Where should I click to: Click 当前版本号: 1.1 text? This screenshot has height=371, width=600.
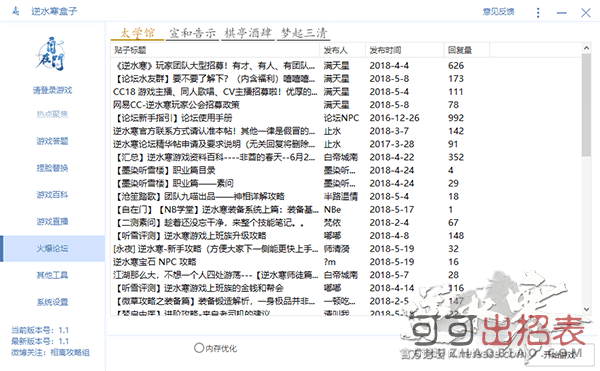point(40,330)
